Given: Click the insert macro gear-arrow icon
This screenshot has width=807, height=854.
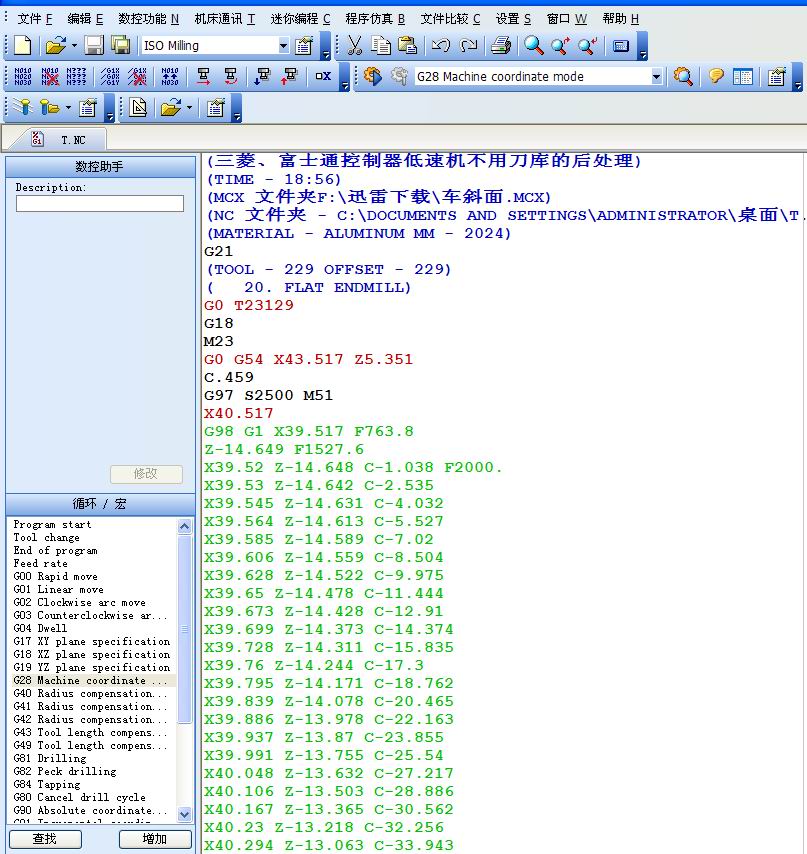Looking at the screenshot, I should click(x=372, y=77).
